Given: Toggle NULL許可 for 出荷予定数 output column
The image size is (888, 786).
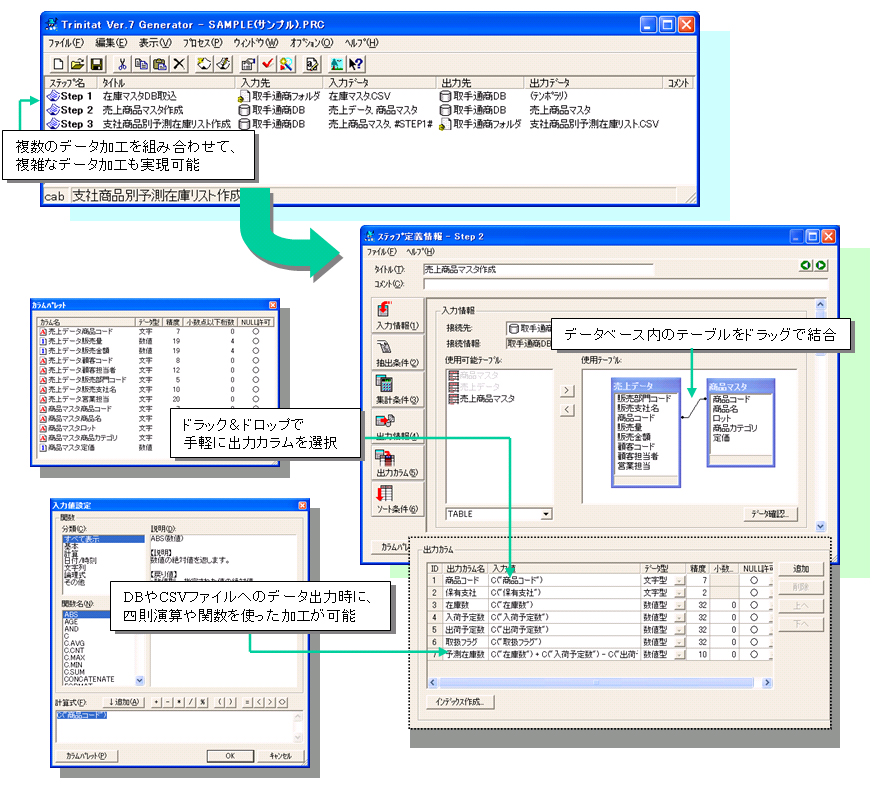Looking at the screenshot, I should (754, 630).
